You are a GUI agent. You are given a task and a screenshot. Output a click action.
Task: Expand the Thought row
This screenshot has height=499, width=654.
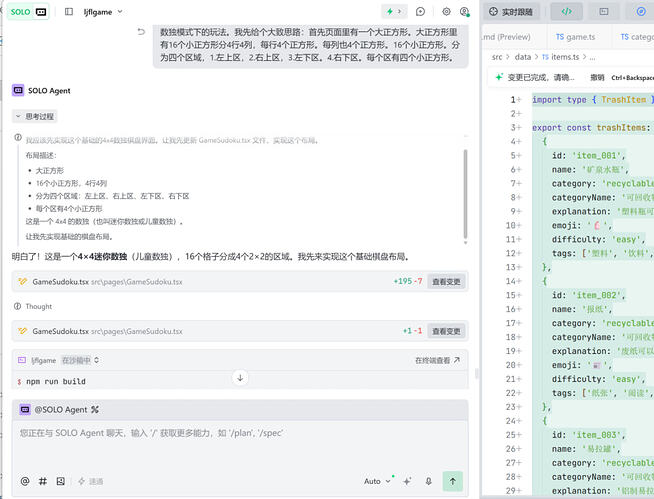pos(33,306)
